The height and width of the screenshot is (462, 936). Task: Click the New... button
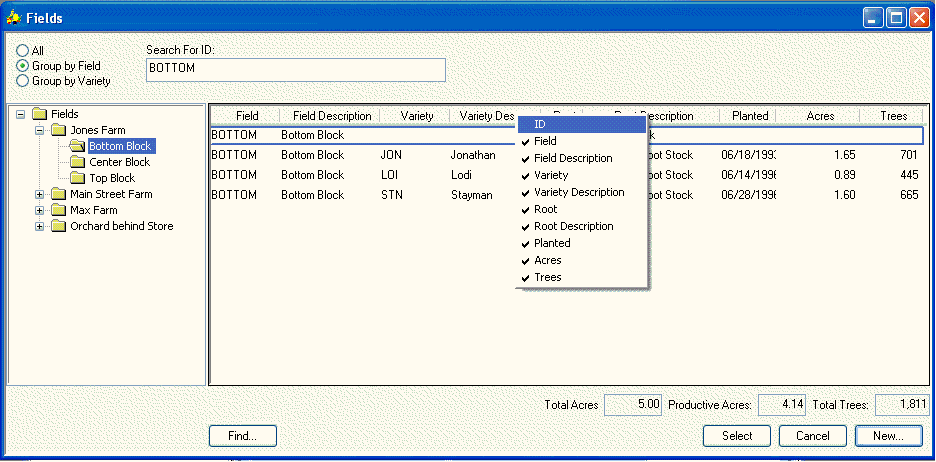click(x=889, y=436)
